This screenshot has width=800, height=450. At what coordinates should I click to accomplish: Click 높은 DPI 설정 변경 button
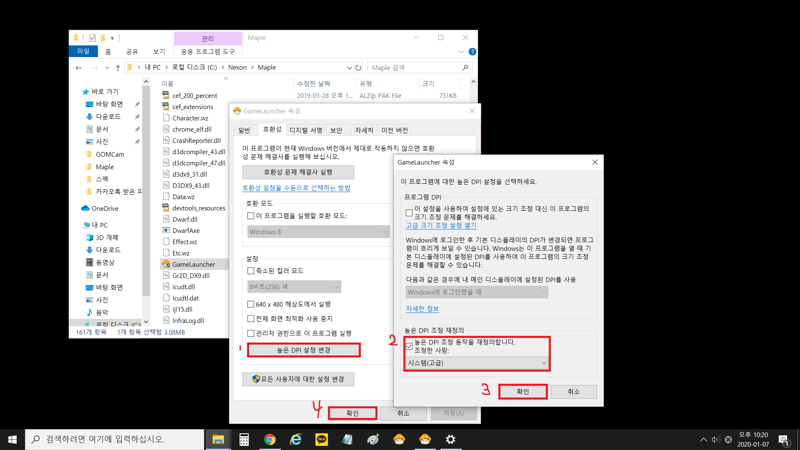[304, 350]
